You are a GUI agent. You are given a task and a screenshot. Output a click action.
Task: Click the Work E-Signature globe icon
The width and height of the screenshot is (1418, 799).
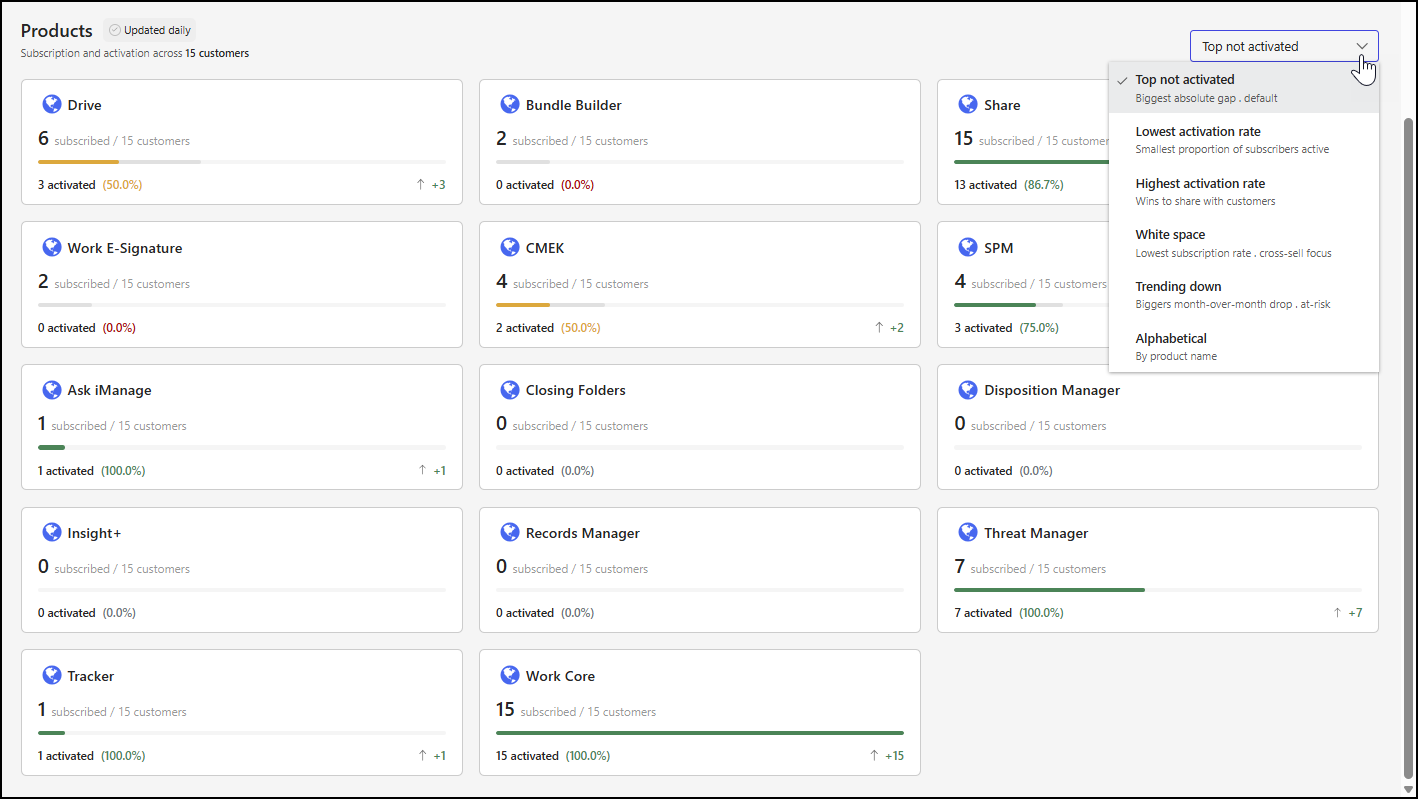coord(52,247)
